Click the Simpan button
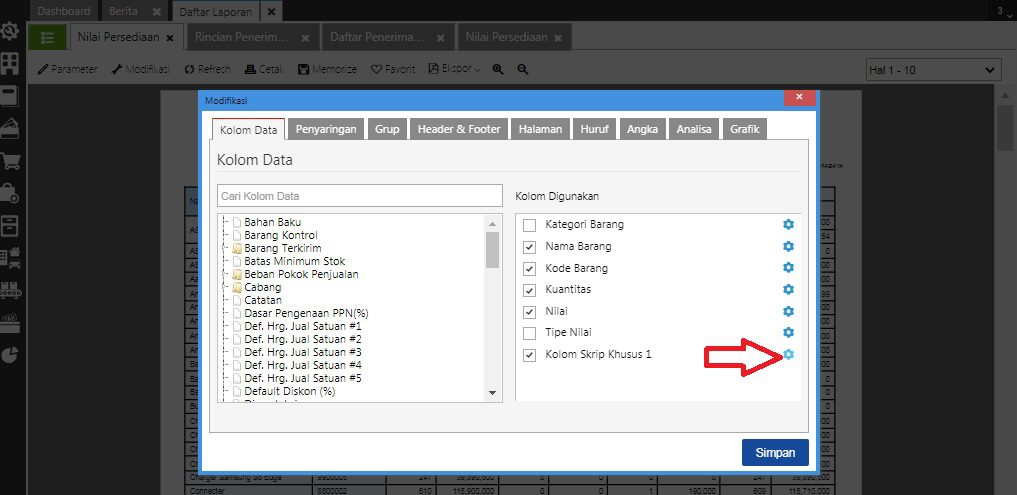The width and height of the screenshot is (1017, 495). [775, 453]
